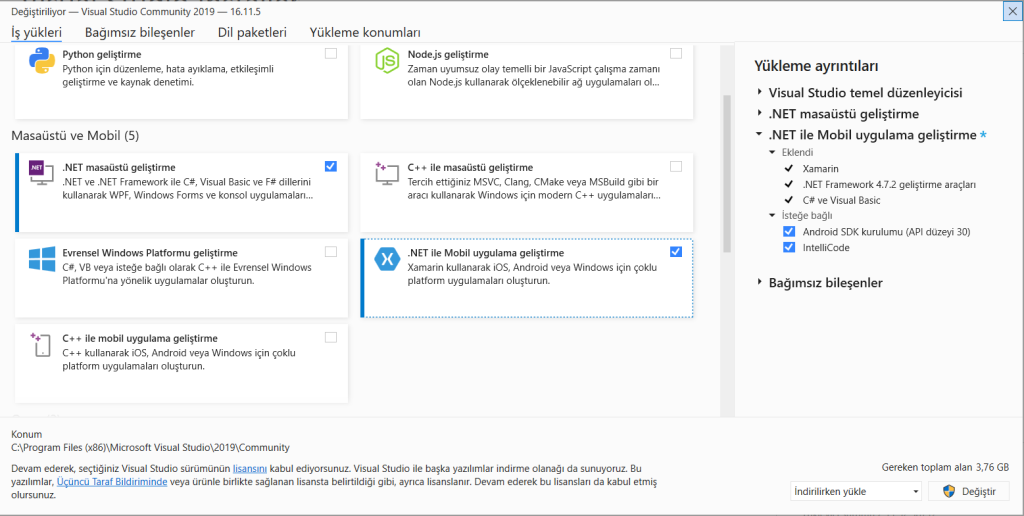1024x516 pixels.
Task: Click the .NET masaüstü geliştirme icon
Action: coord(40,174)
